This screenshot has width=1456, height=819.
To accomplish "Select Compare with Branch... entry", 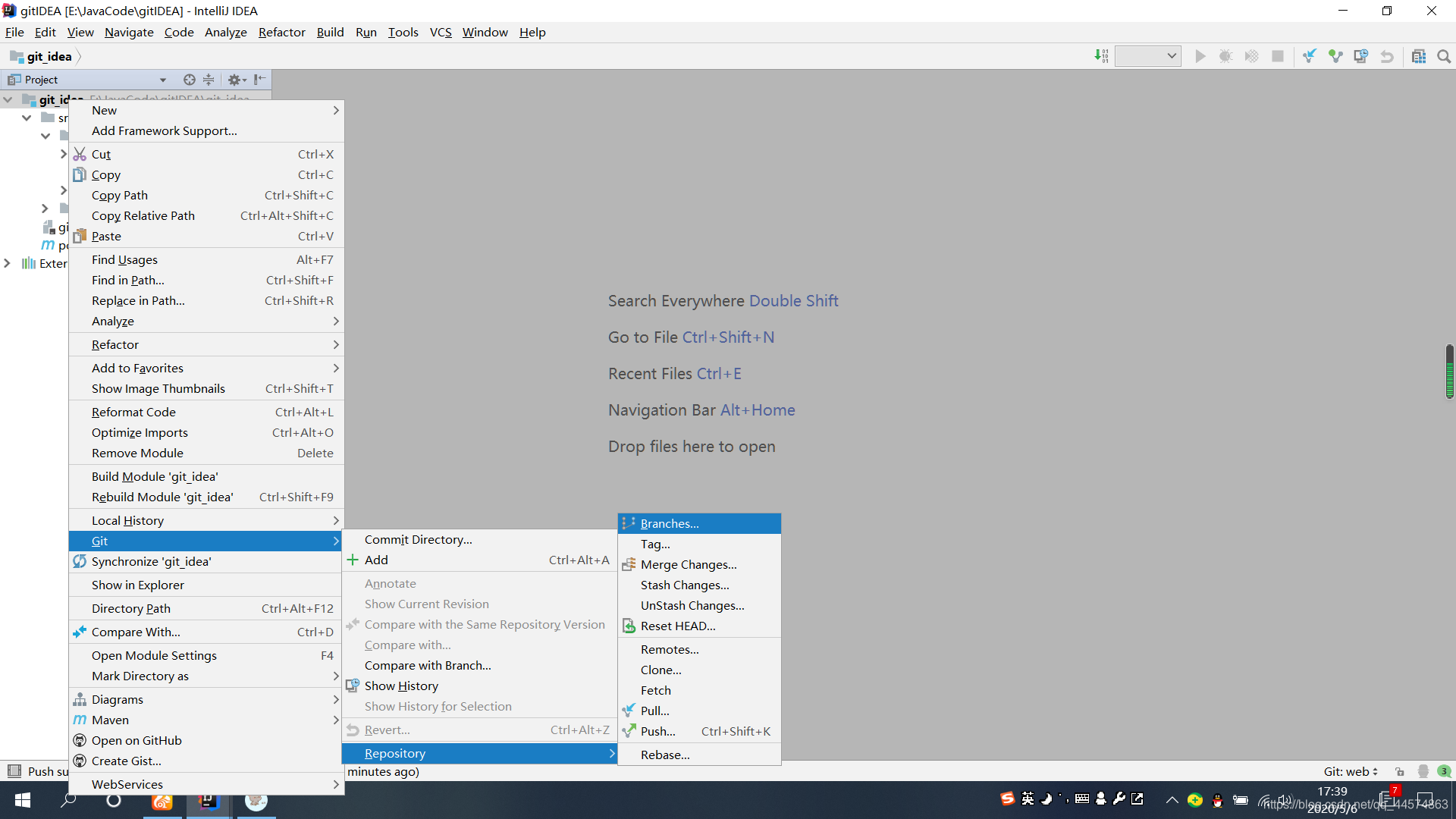I will [480, 666].
